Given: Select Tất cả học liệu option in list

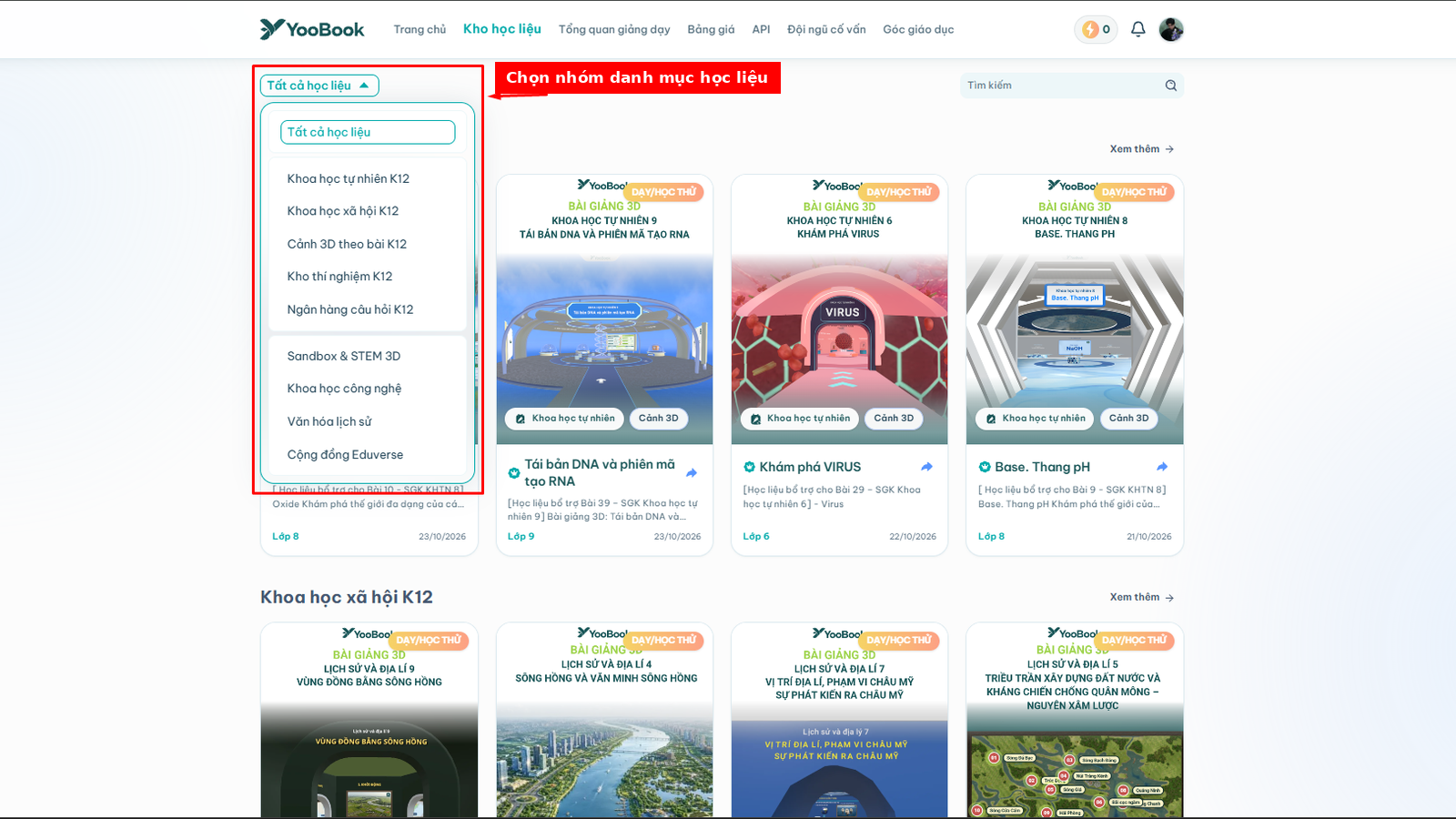Looking at the screenshot, I should pos(368,132).
